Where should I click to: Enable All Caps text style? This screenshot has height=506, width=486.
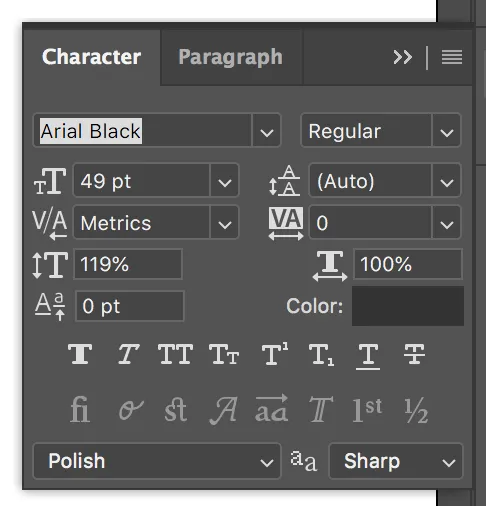(x=175, y=354)
